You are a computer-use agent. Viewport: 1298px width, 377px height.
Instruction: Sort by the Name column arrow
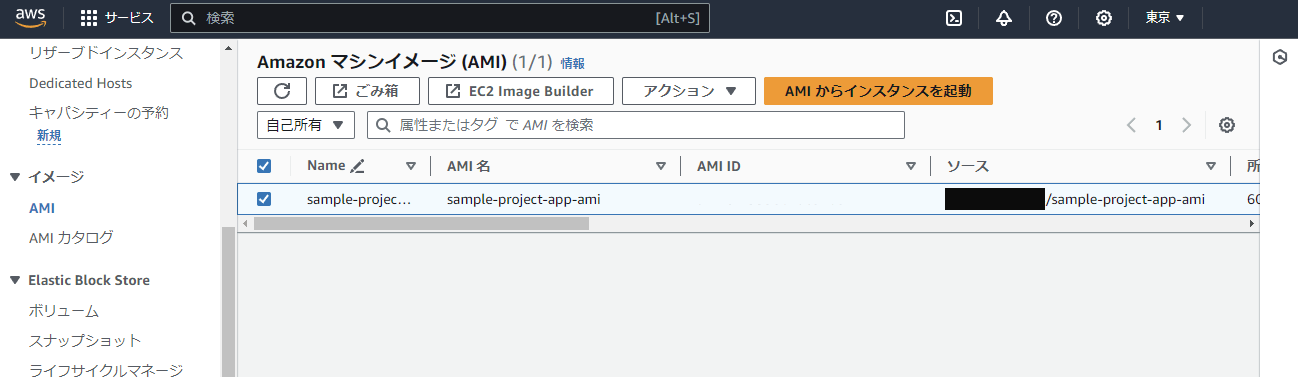[x=411, y=166]
